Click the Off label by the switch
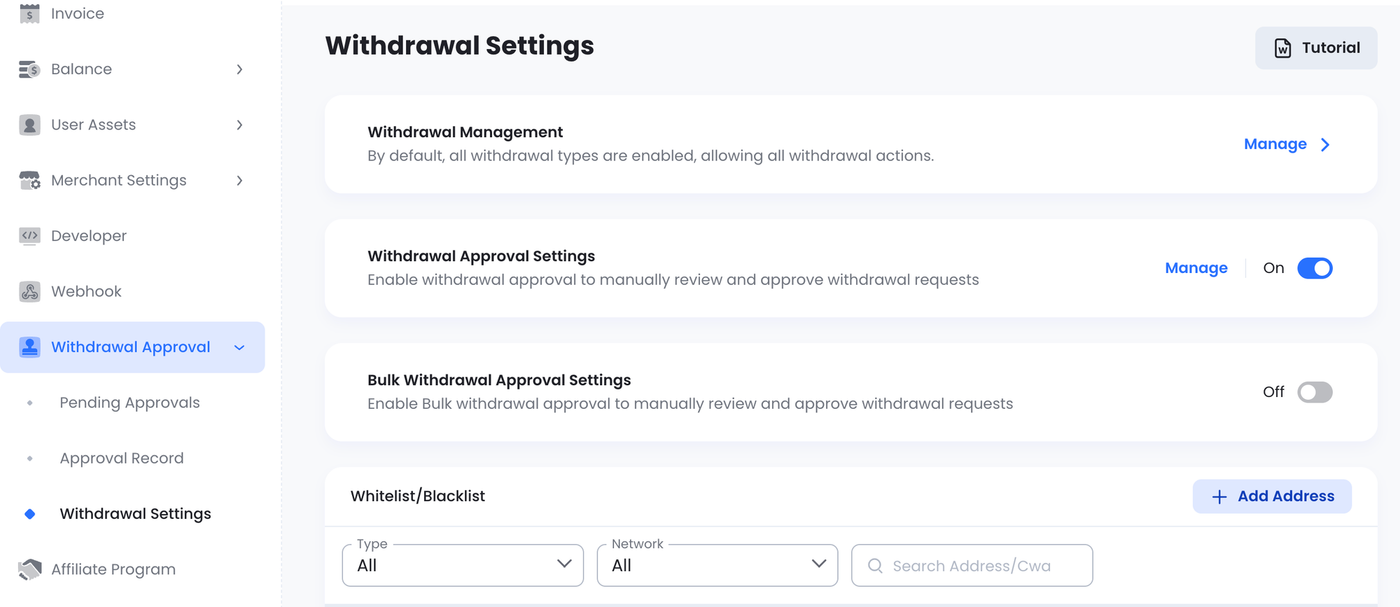The width and height of the screenshot is (1400, 607). coord(1273,392)
